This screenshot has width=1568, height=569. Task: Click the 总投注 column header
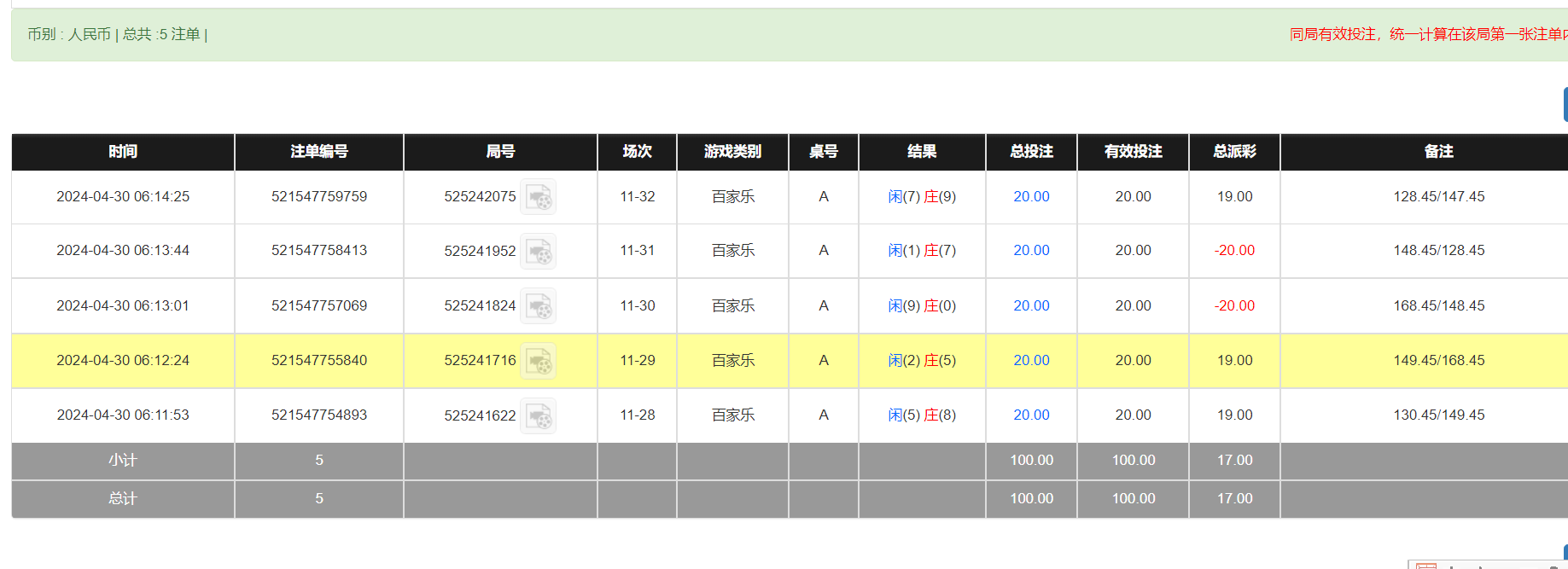point(1031,151)
